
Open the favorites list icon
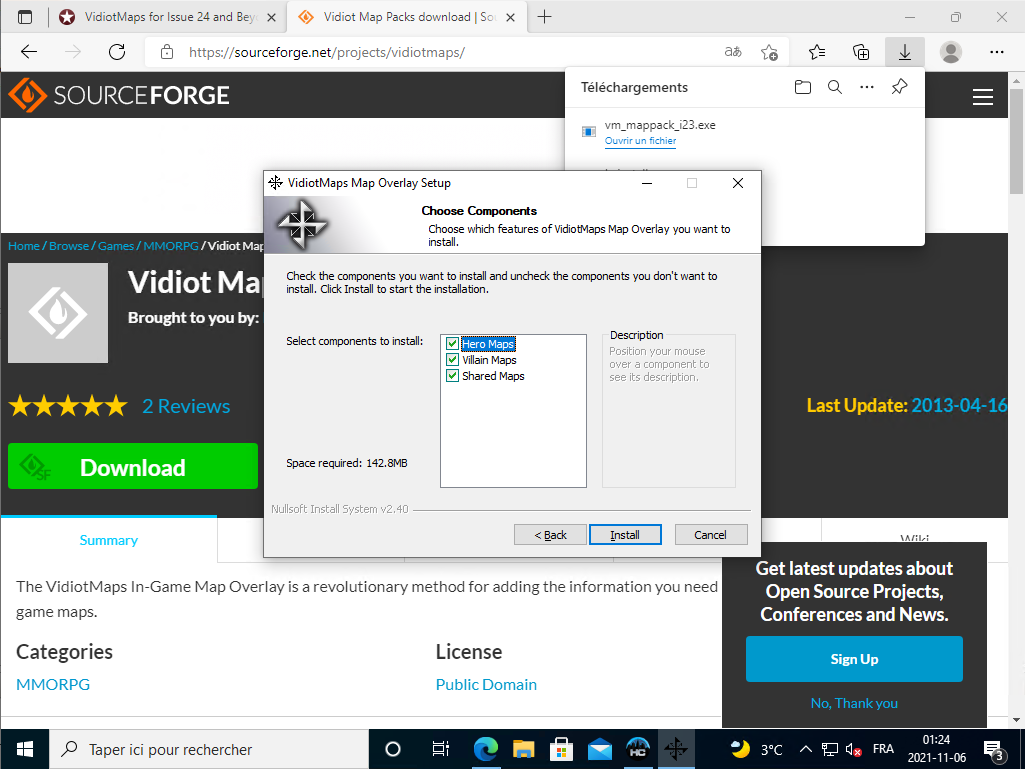[x=817, y=52]
